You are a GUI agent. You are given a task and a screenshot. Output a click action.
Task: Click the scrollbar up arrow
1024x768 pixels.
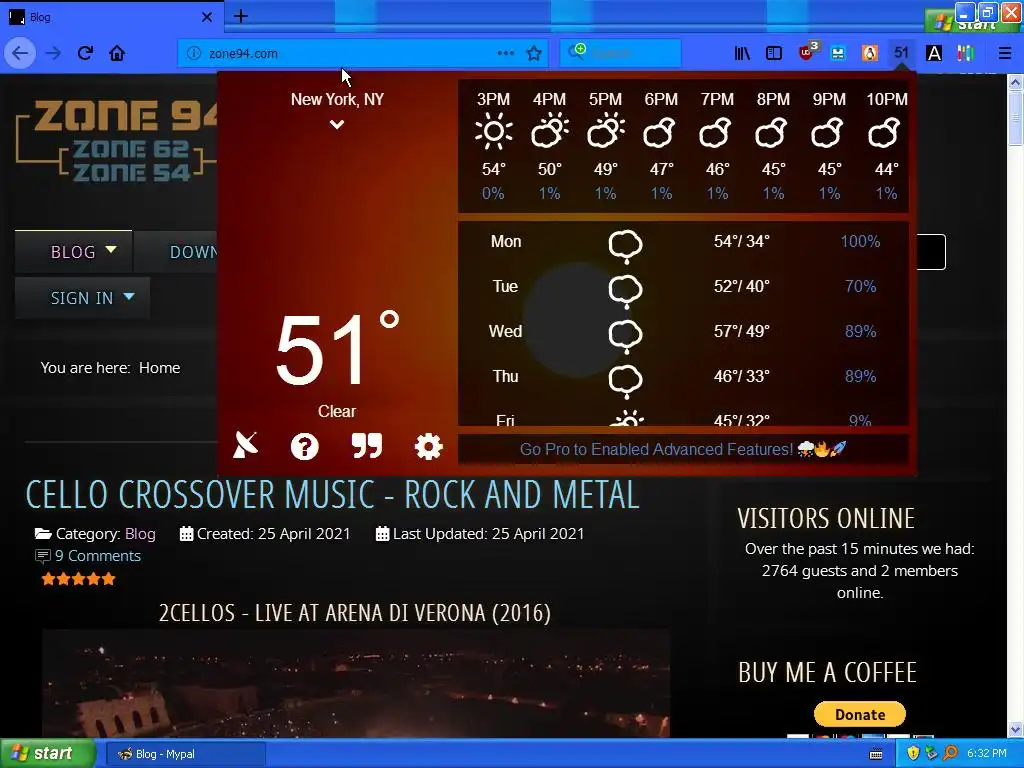click(1015, 82)
